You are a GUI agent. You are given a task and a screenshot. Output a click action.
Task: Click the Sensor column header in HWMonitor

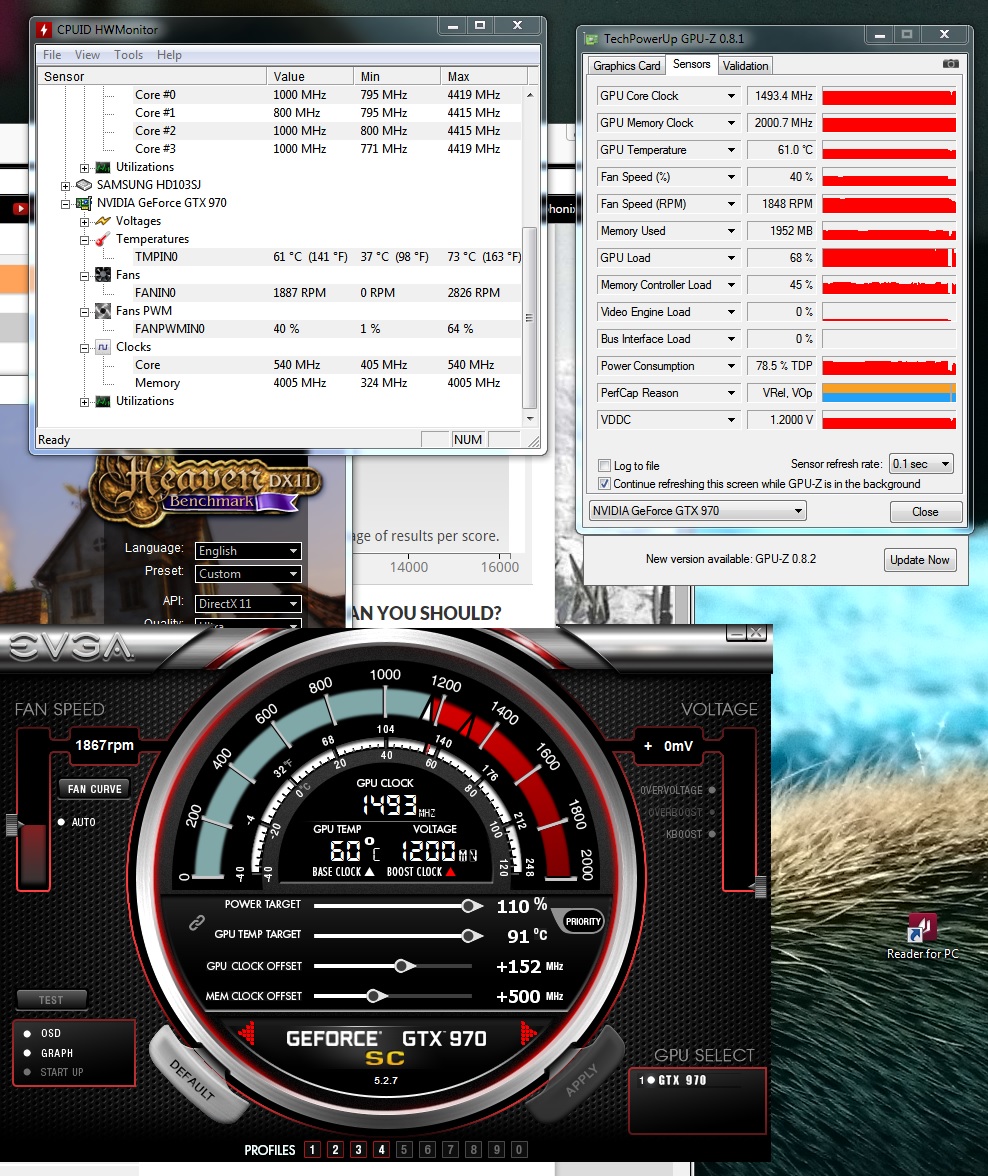152,76
